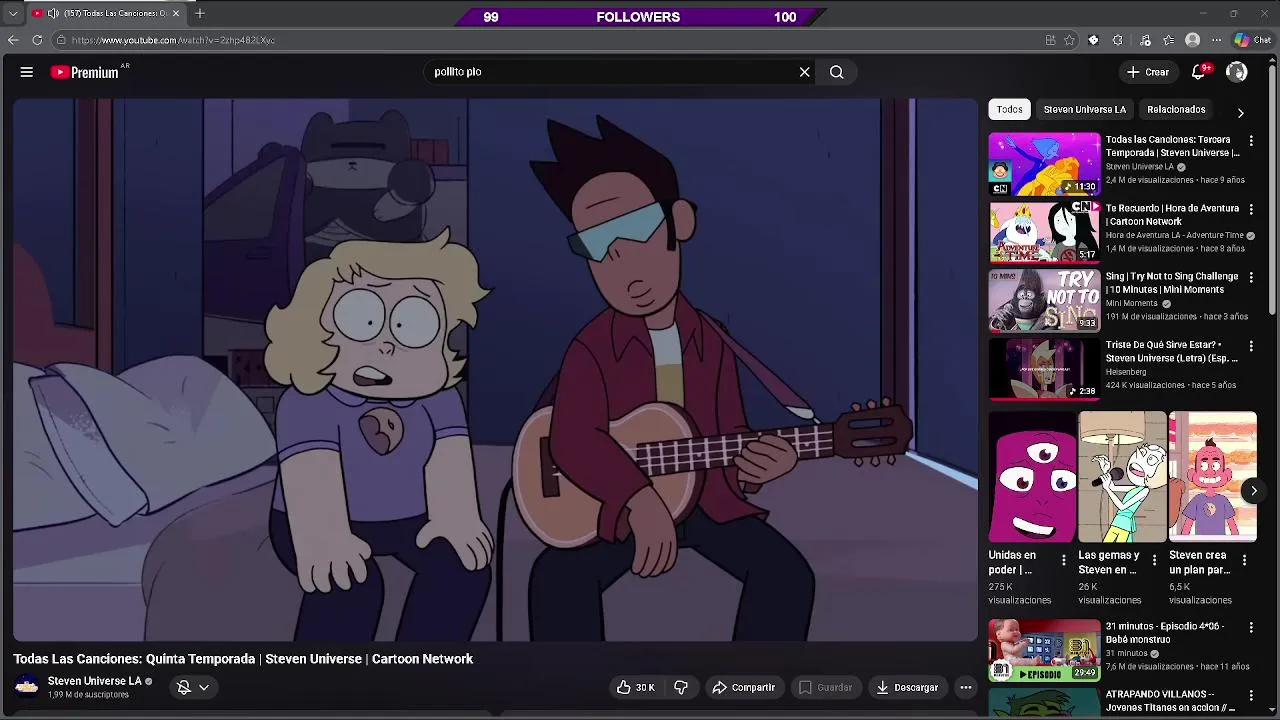Select the Relacionados filter chip
This screenshot has height=720, width=1280.
coord(1176,109)
